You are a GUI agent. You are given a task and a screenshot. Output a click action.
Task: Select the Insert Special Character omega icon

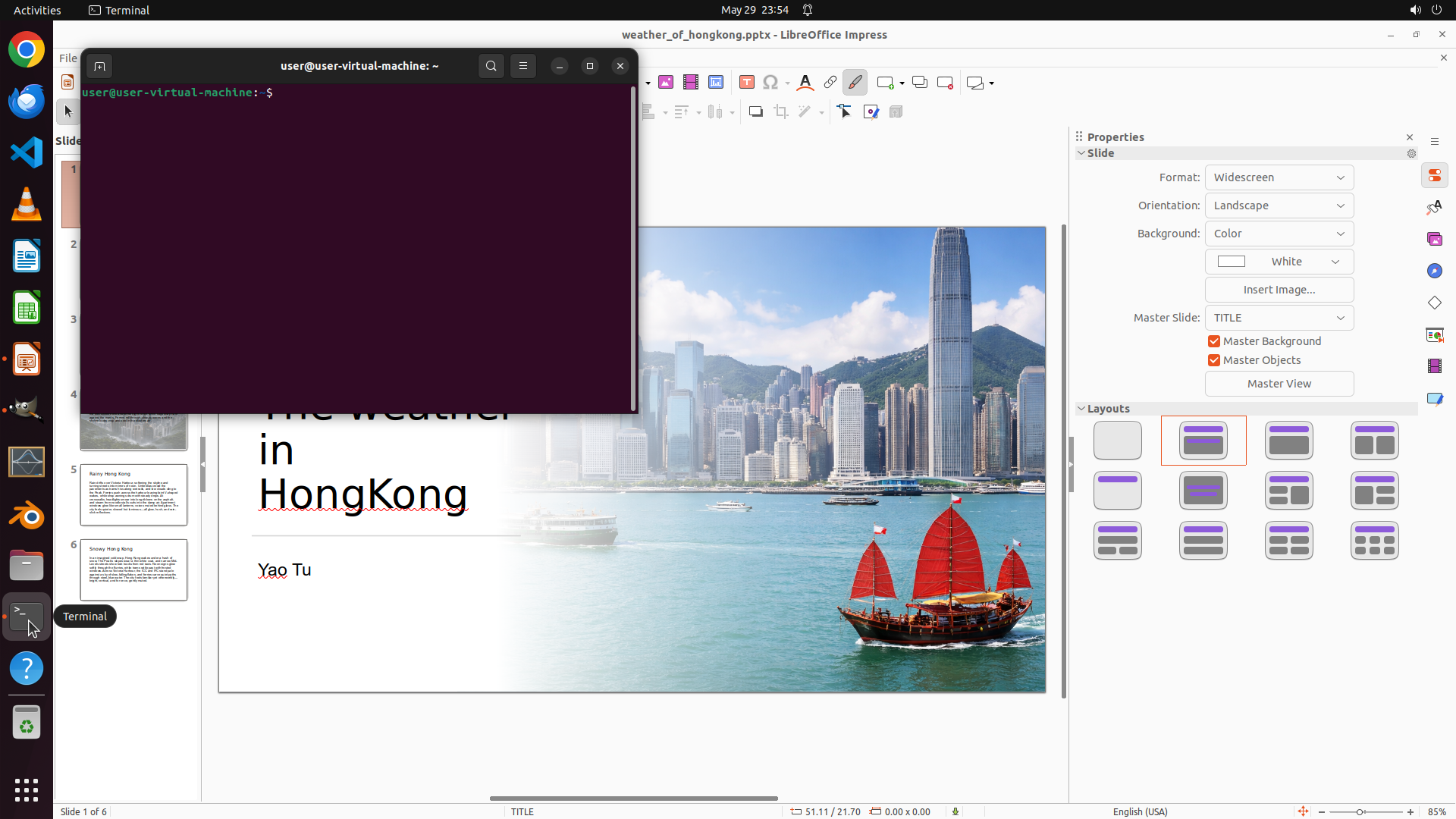(770, 83)
